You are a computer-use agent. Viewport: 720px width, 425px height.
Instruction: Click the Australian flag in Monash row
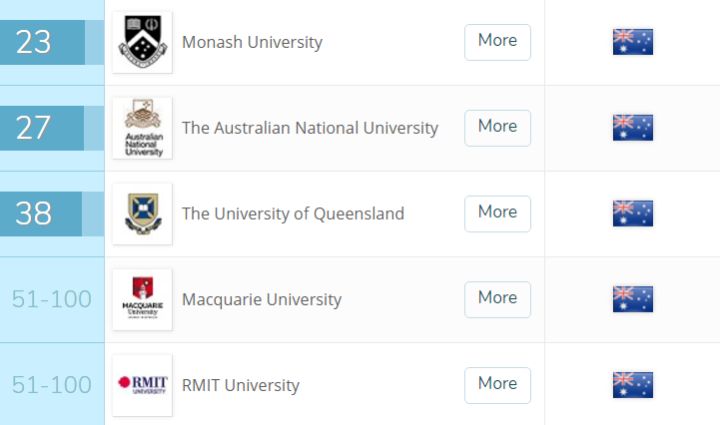(633, 42)
